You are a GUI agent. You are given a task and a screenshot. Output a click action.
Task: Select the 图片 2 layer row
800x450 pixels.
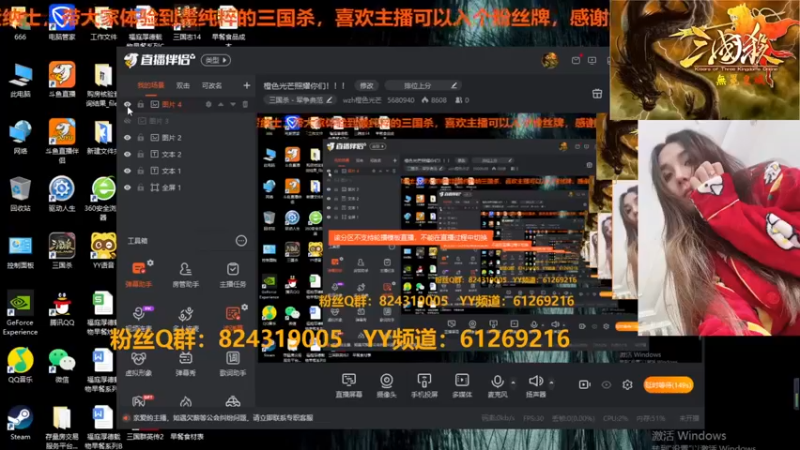pos(186,138)
